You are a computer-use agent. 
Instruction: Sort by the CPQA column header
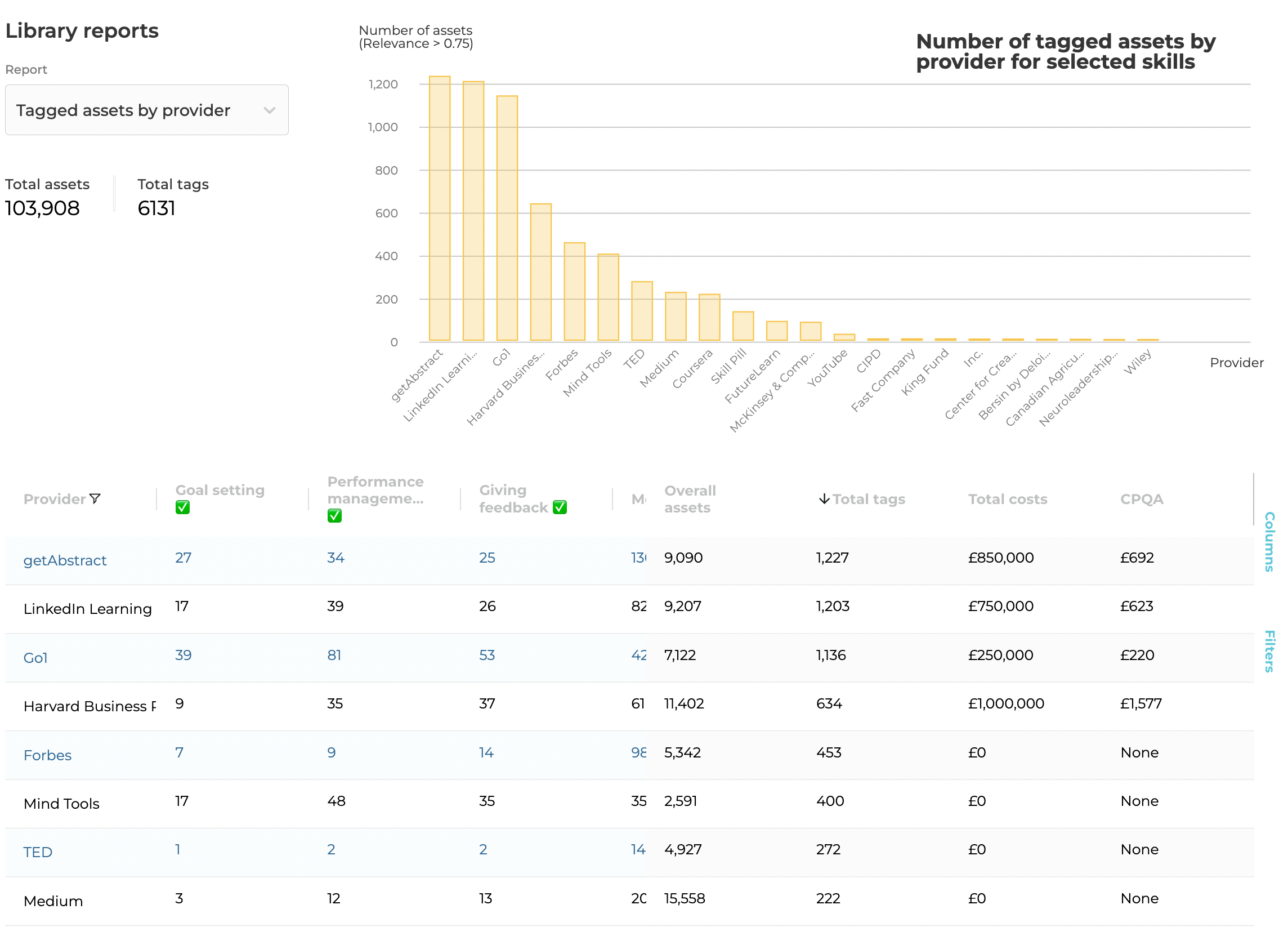(1142, 500)
